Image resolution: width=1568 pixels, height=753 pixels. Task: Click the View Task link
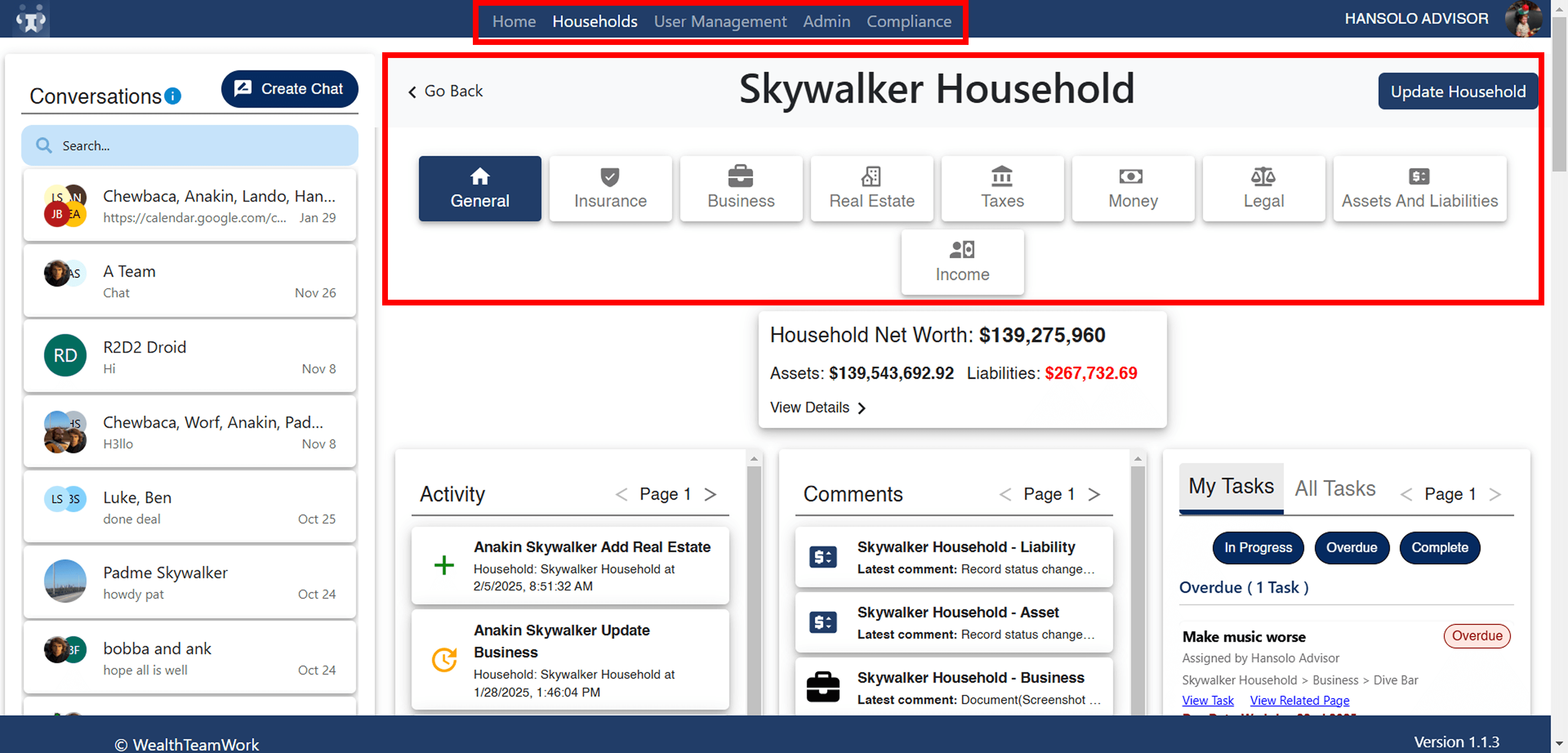point(1208,700)
